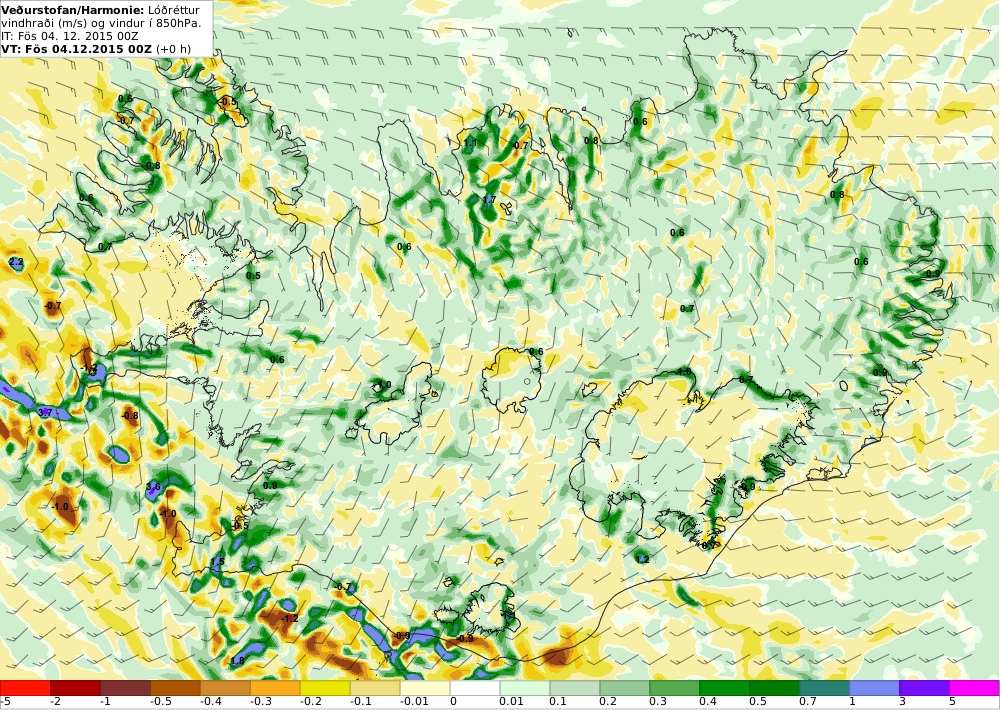
Task: Select the brown legend swatch between -0.5 and -0.4
Action: (x=175, y=688)
